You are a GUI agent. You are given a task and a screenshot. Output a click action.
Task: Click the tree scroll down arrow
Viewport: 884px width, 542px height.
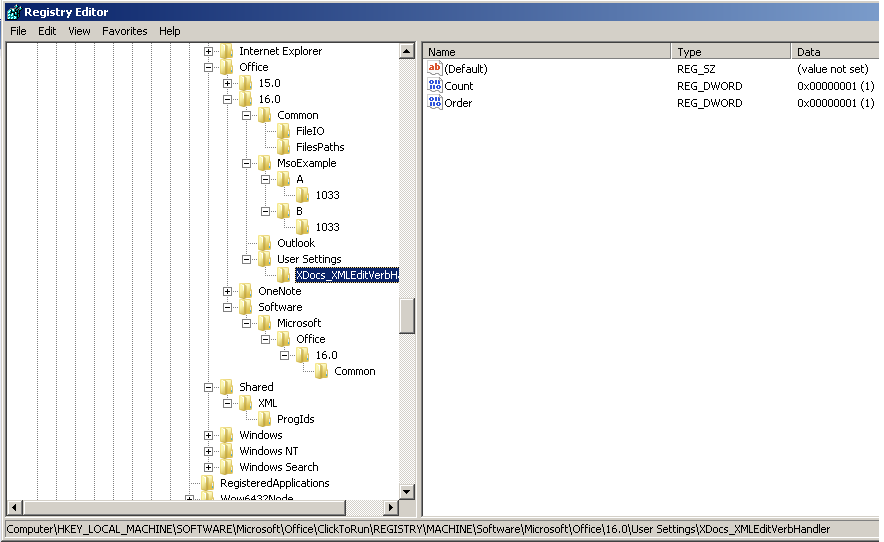coord(406,491)
